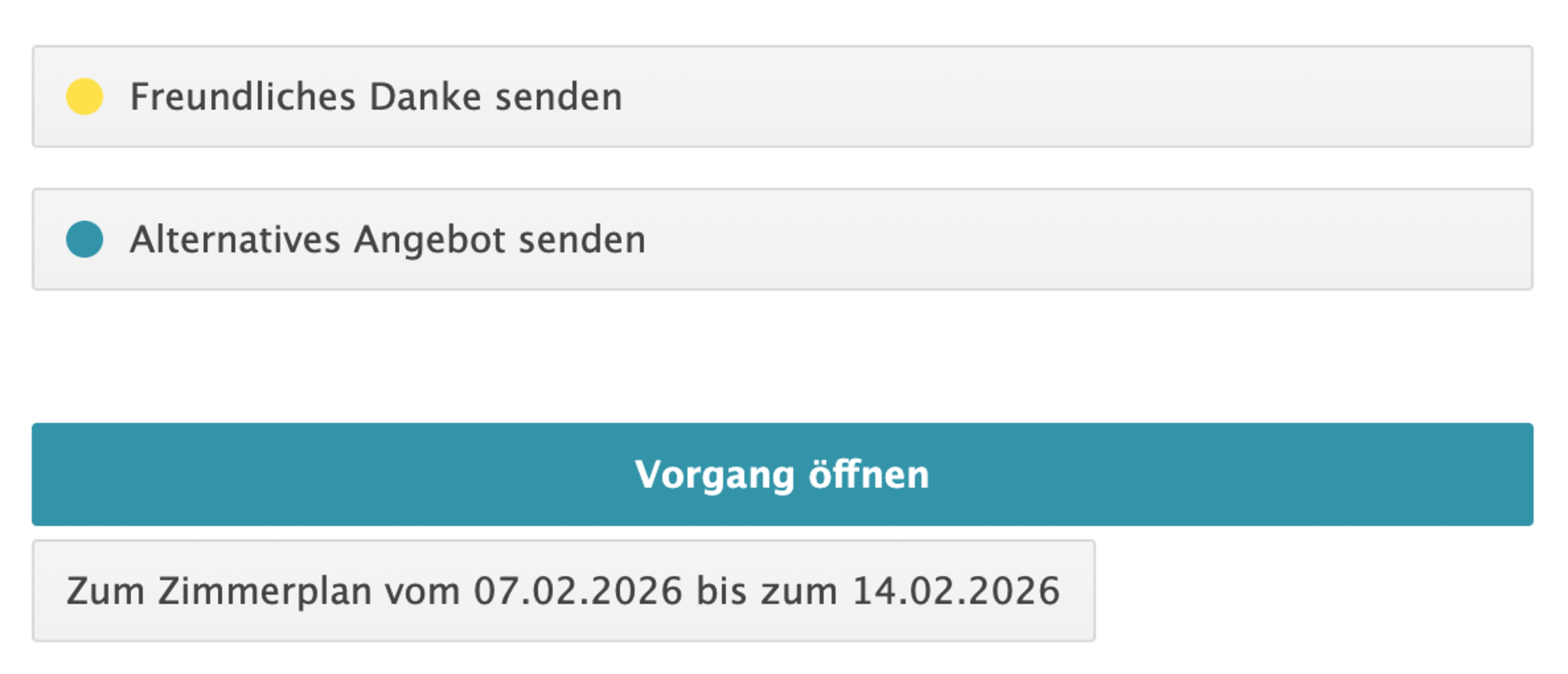The width and height of the screenshot is (1568, 674).
Task: Open the Vorgang via teal button
Action: click(x=781, y=474)
